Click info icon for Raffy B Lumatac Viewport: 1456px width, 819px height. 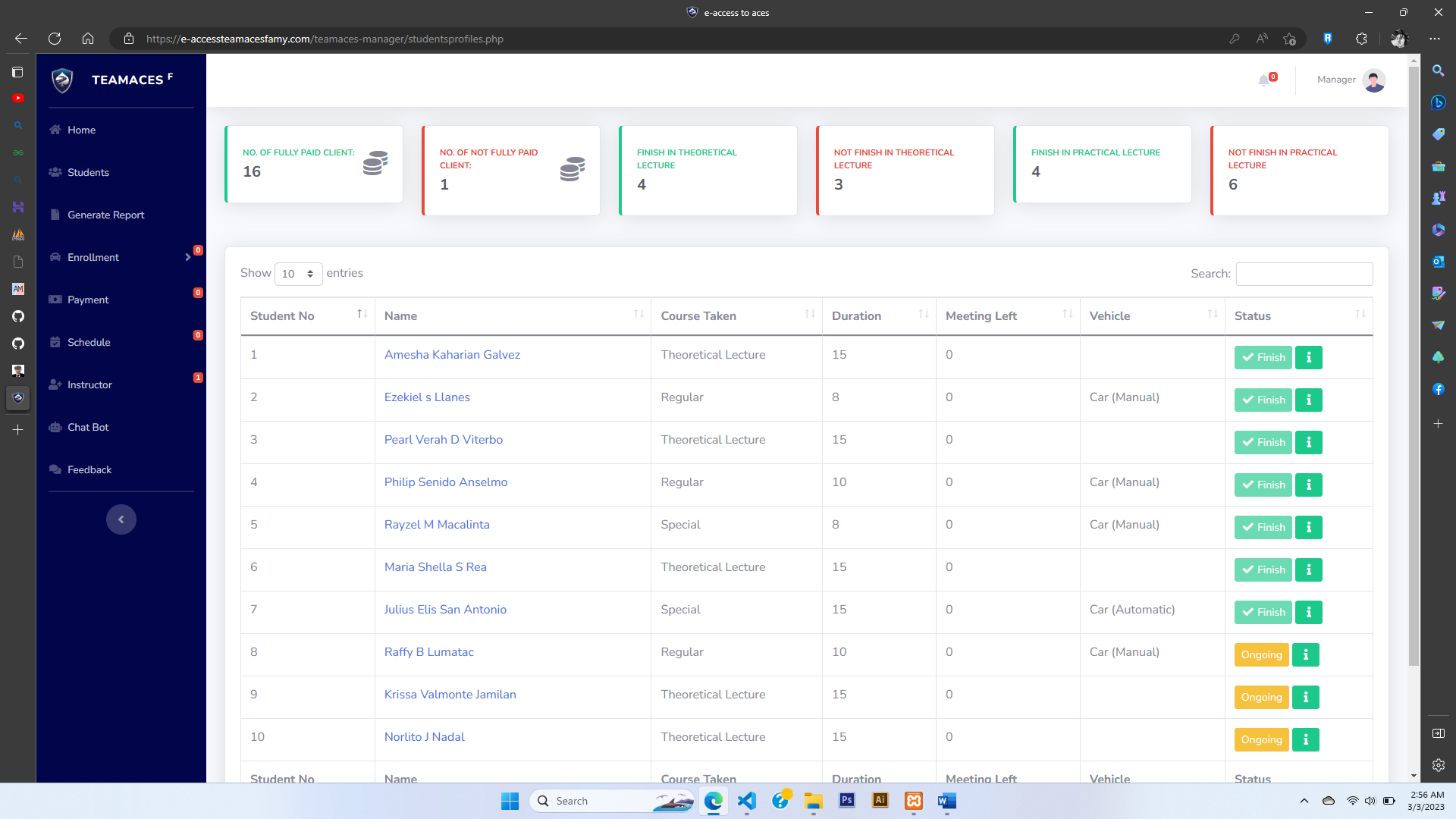(1305, 654)
